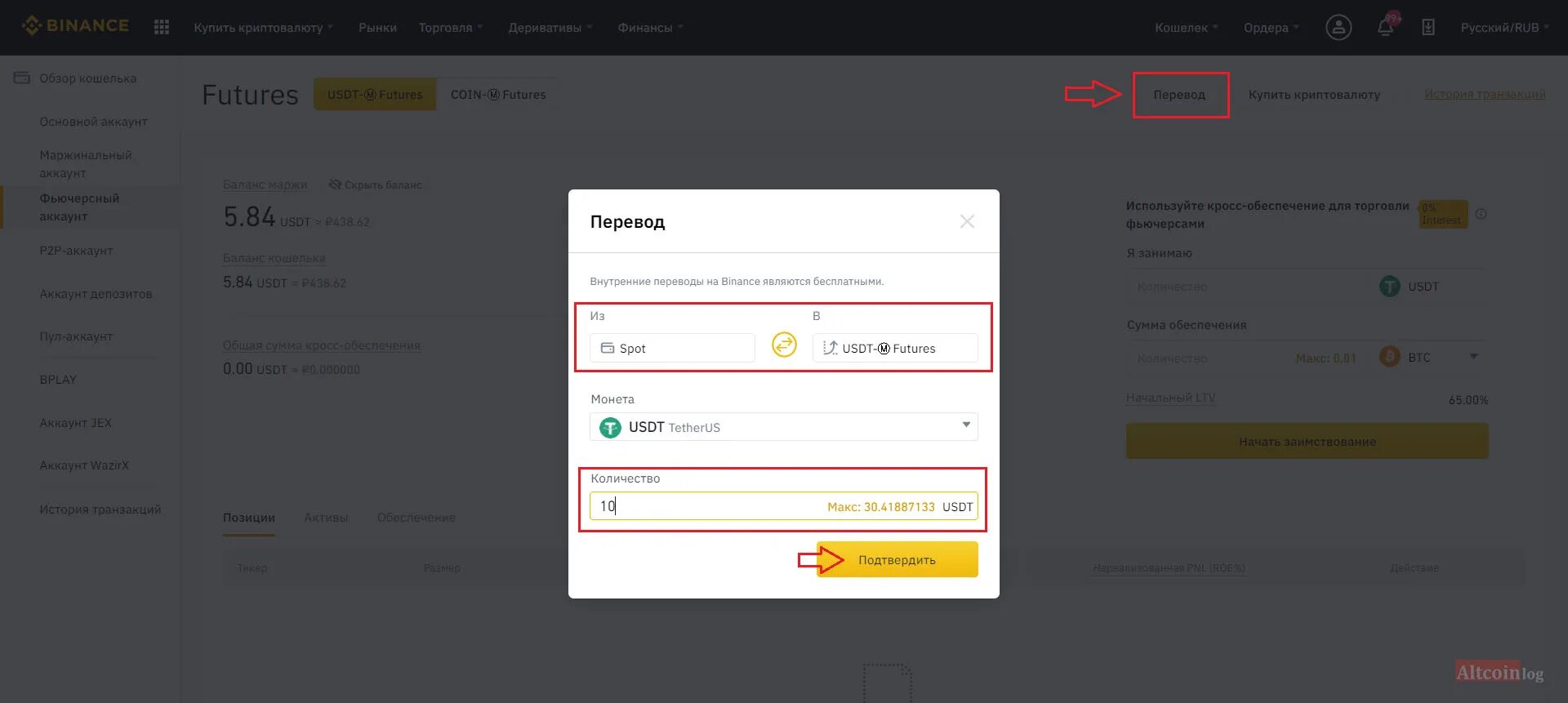1568x703 pixels.
Task: Click the Начальный LTV label
Action: coord(1170,398)
